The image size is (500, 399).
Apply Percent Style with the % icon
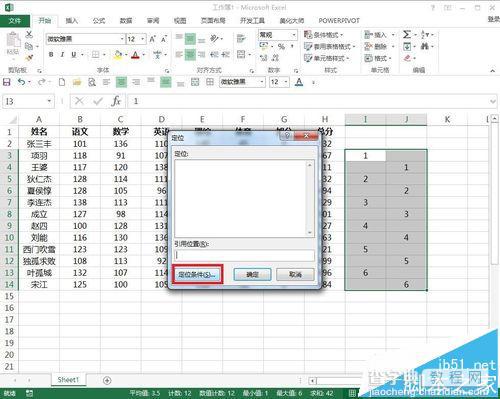click(x=281, y=46)
